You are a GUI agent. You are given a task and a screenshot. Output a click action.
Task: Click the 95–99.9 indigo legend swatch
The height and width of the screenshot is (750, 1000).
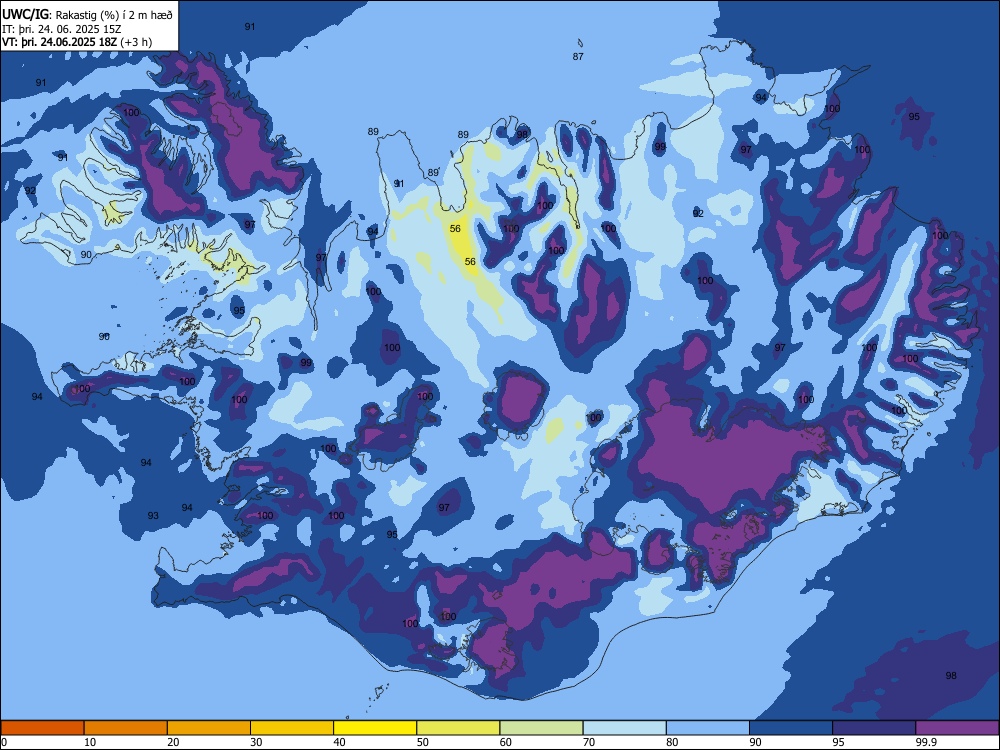(x=874, y=728)
